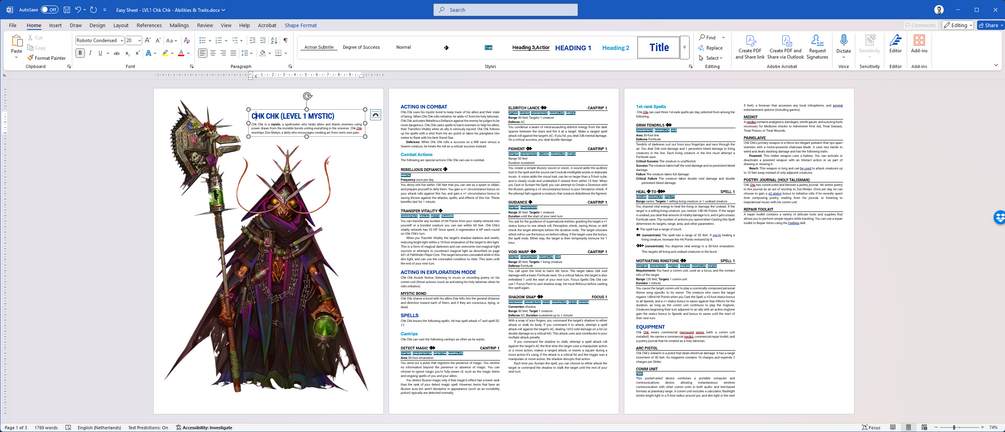1005x432 pixels.
Task: Collapse the ribbon with the chevron
Action: (995, 66)
